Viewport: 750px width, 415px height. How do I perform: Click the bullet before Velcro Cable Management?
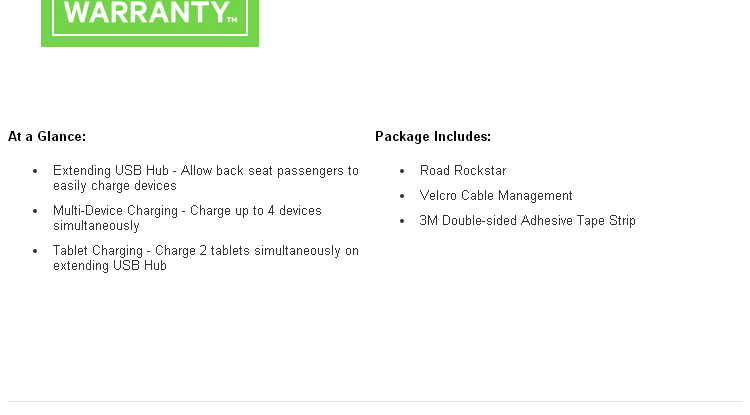[402, 196]
